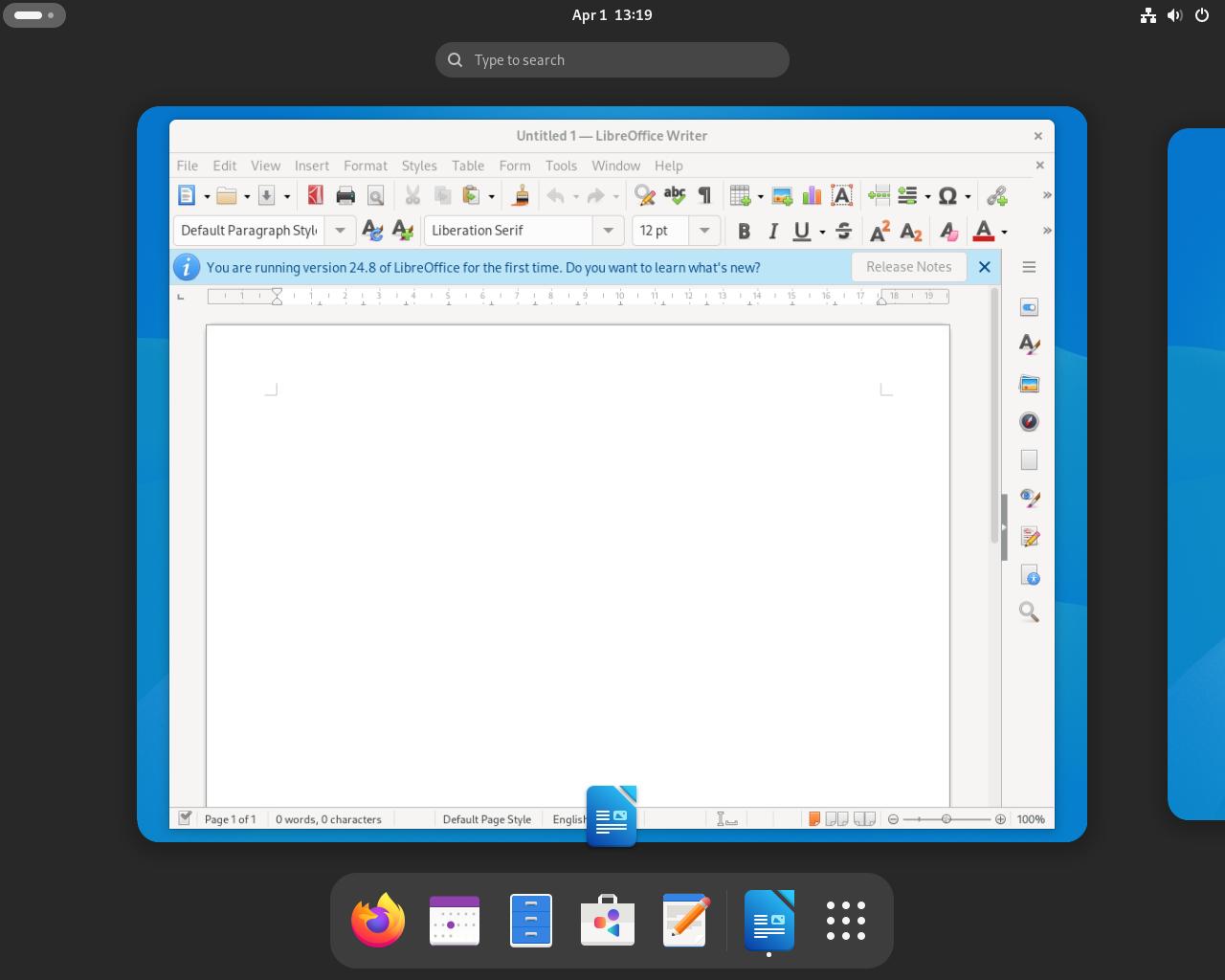This screenshot has width=1225, height=980.
Task: Toggle Bold formatting
Action: coord(744,231)
